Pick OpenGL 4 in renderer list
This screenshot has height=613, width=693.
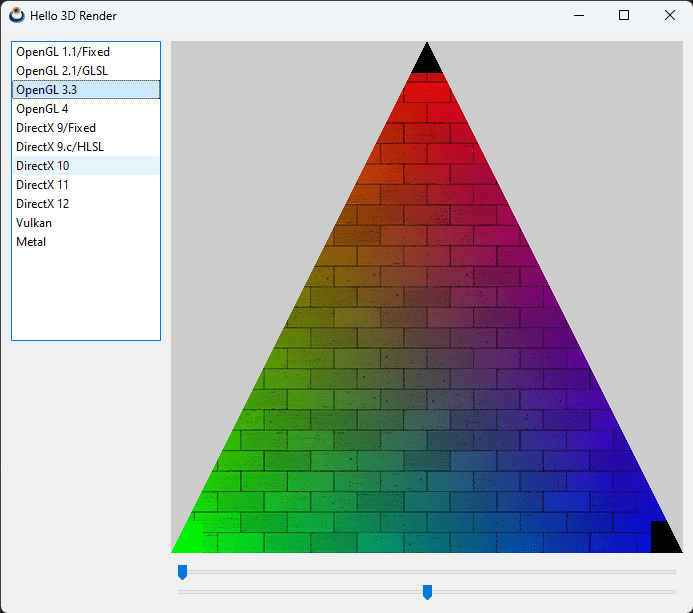point(42,109)
